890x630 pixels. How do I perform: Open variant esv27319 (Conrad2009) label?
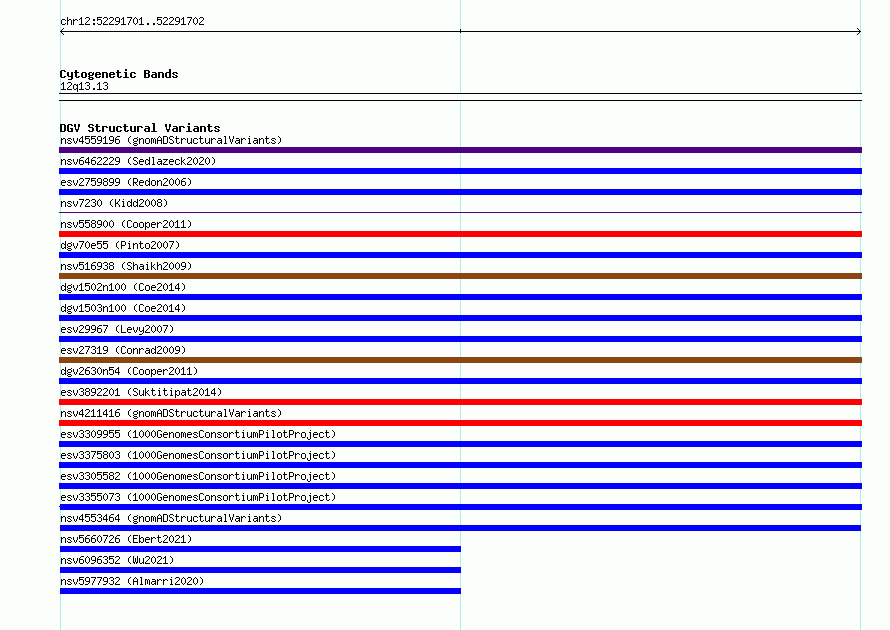point(123,350)
